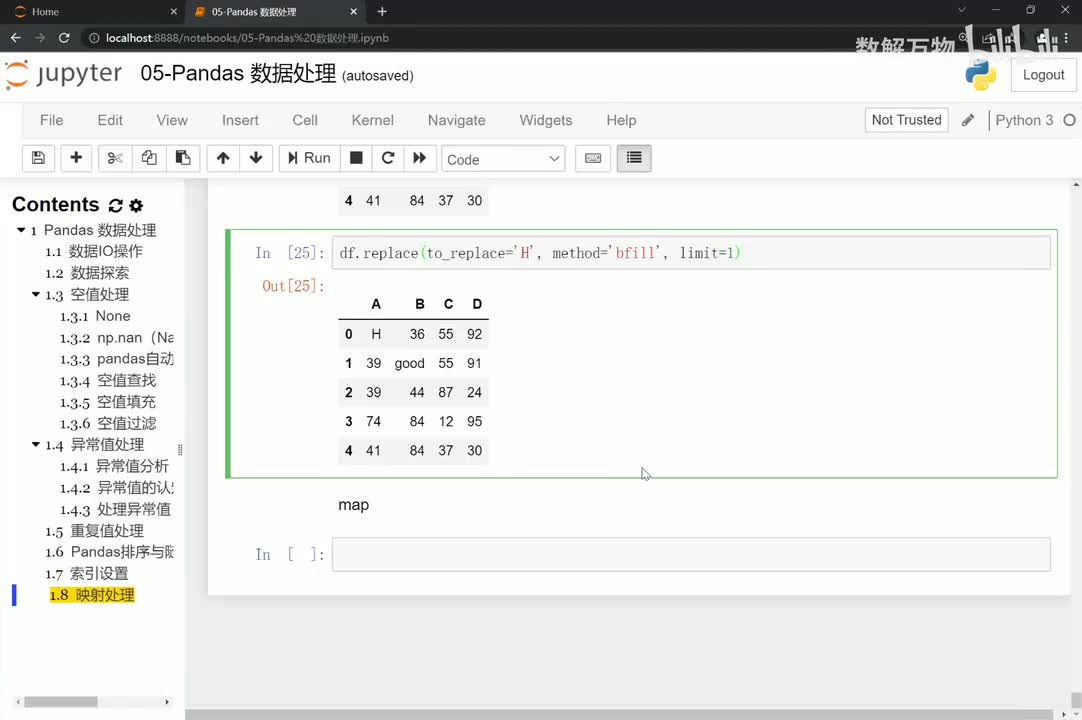The width and height of the screenshot is (1082, 720).
Task: Open the Insert menu
Action: pos(240,120)
